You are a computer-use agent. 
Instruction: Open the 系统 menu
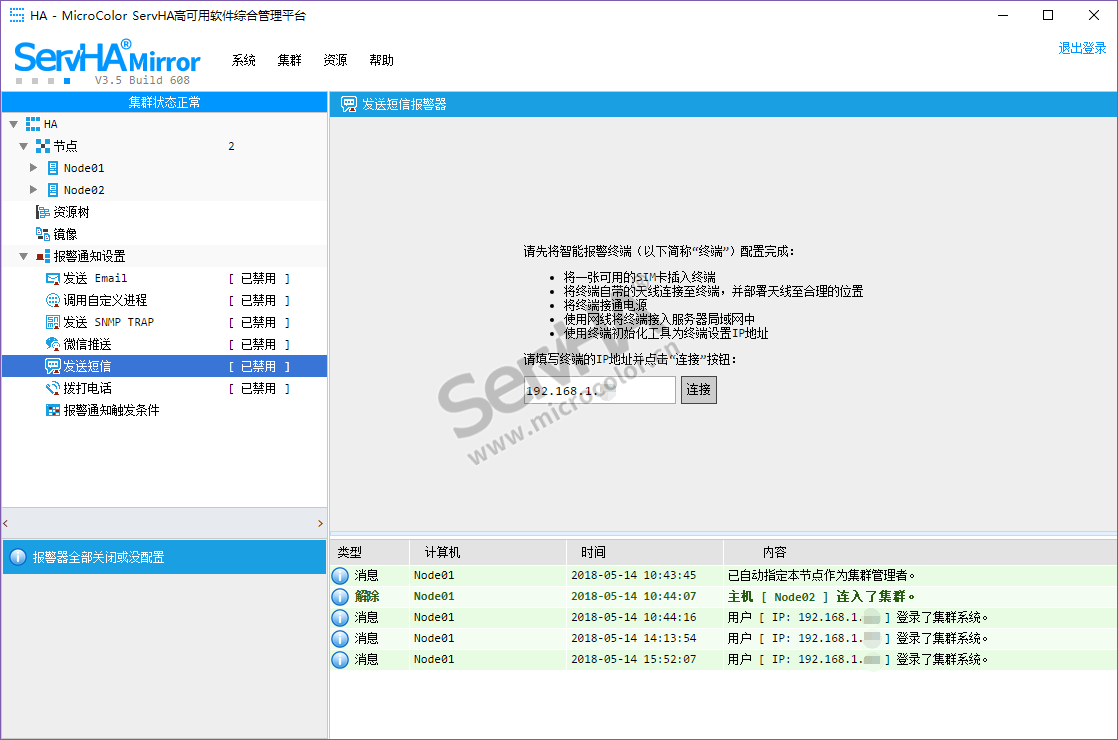pos(244,60)
